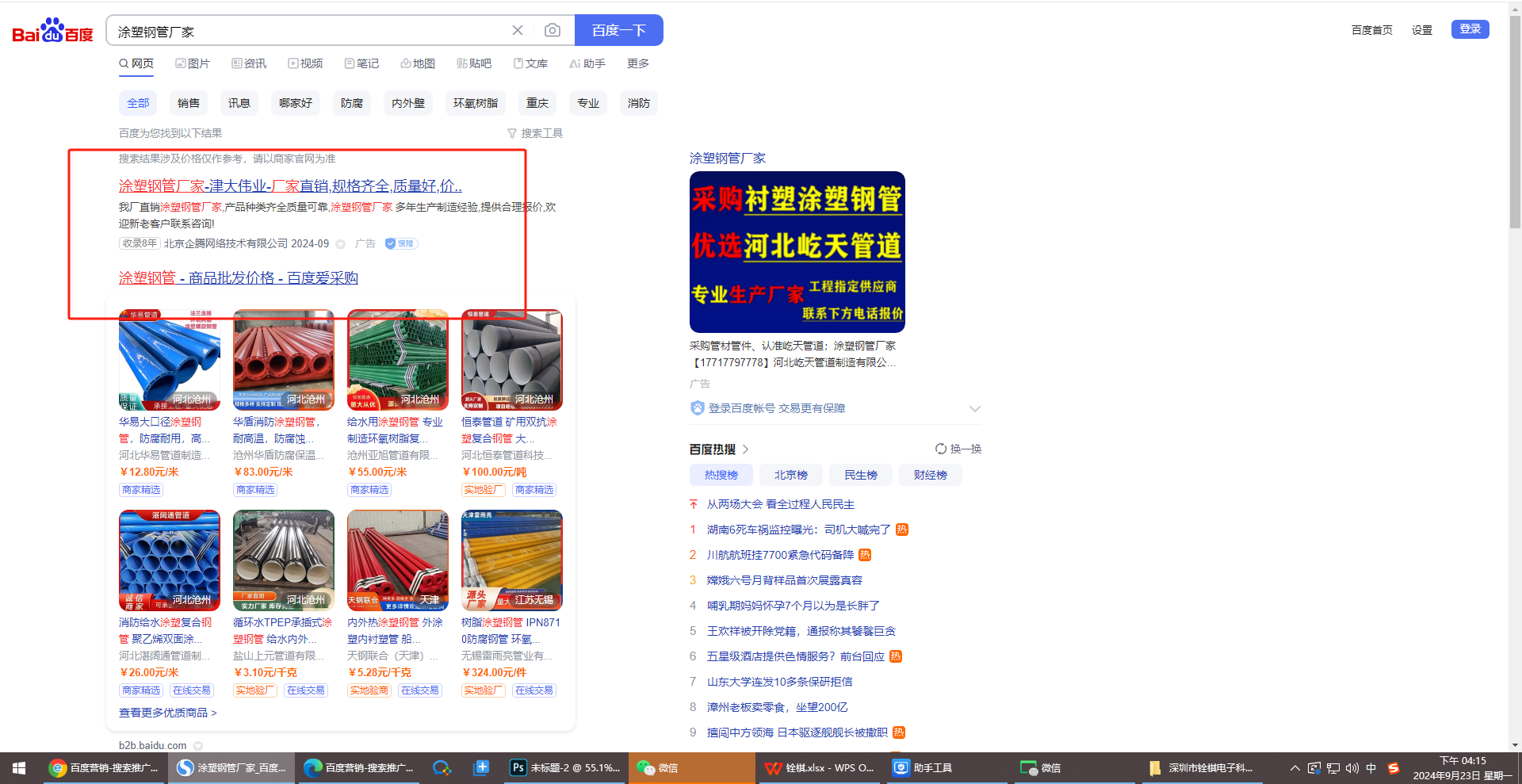Viewport: 1522px width, 784px height.
Task: Open hot topic 从两场大会 看全过程人民民主
Action: click(781, 504)
